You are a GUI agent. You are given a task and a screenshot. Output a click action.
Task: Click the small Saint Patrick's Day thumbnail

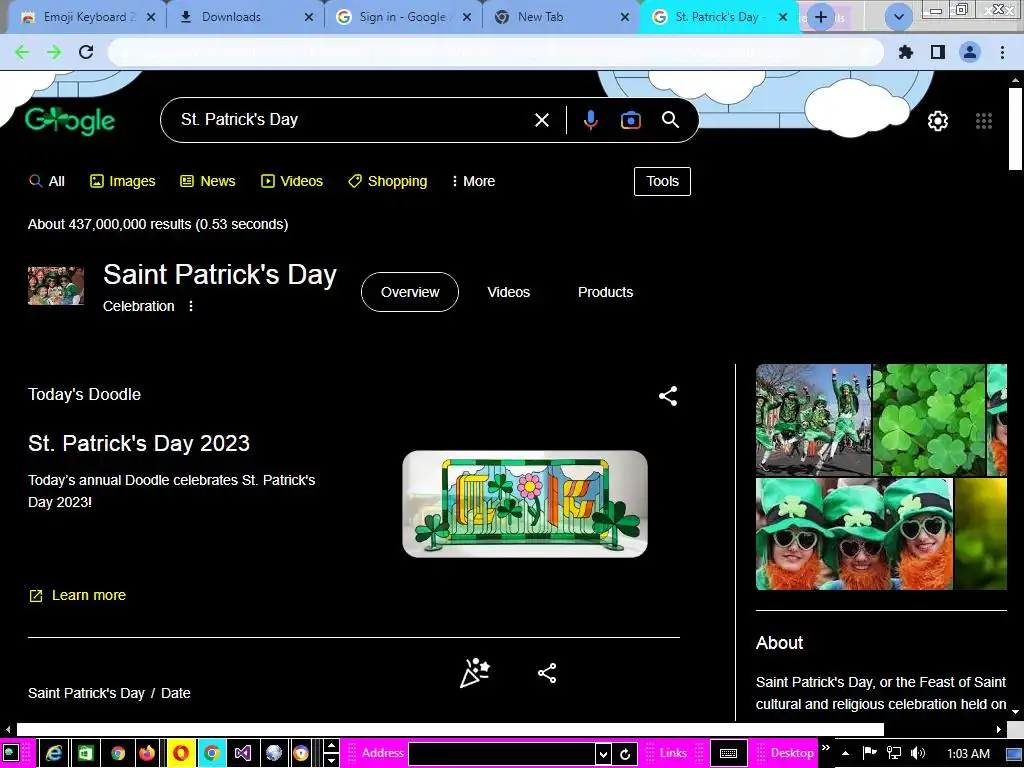(x=56, y=285)
